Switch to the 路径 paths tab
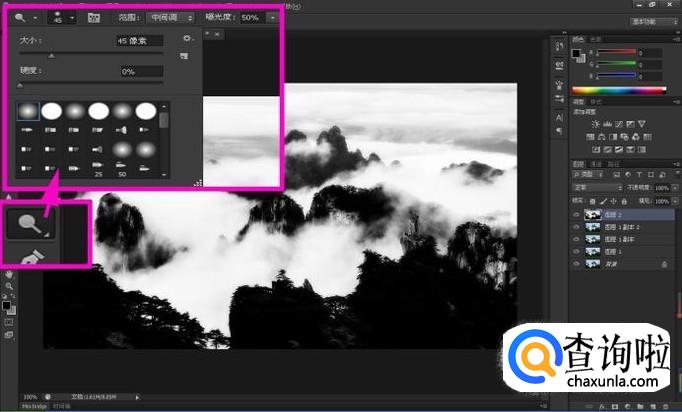This screenshot has height=412, width=682. point(614,164)
